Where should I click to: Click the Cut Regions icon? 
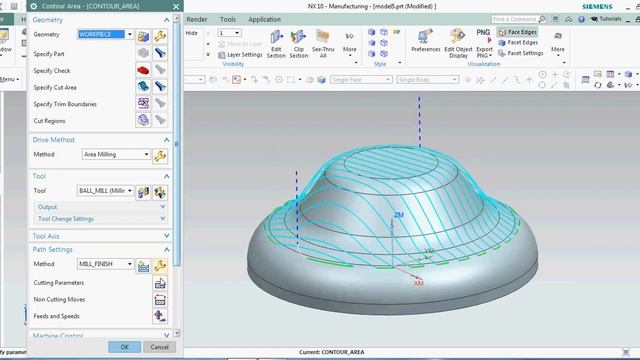143,120
